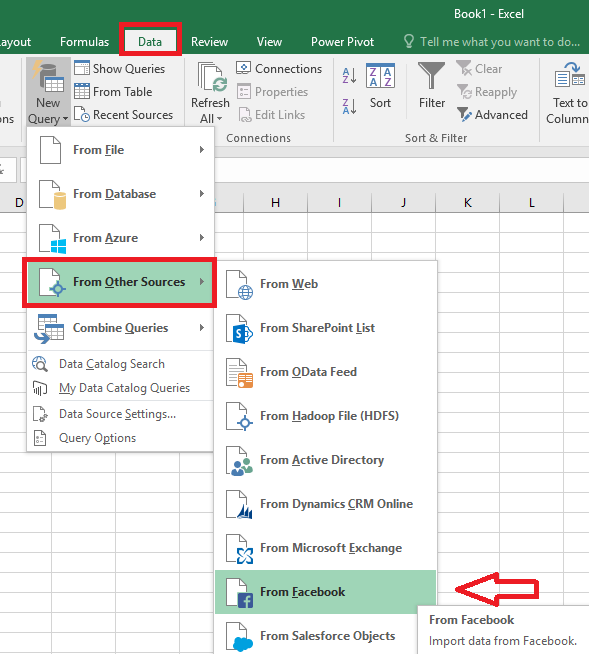589x654 pixels.
Task: Click the Hadoop File HDFS icon
Action: (x=239, y=416)
